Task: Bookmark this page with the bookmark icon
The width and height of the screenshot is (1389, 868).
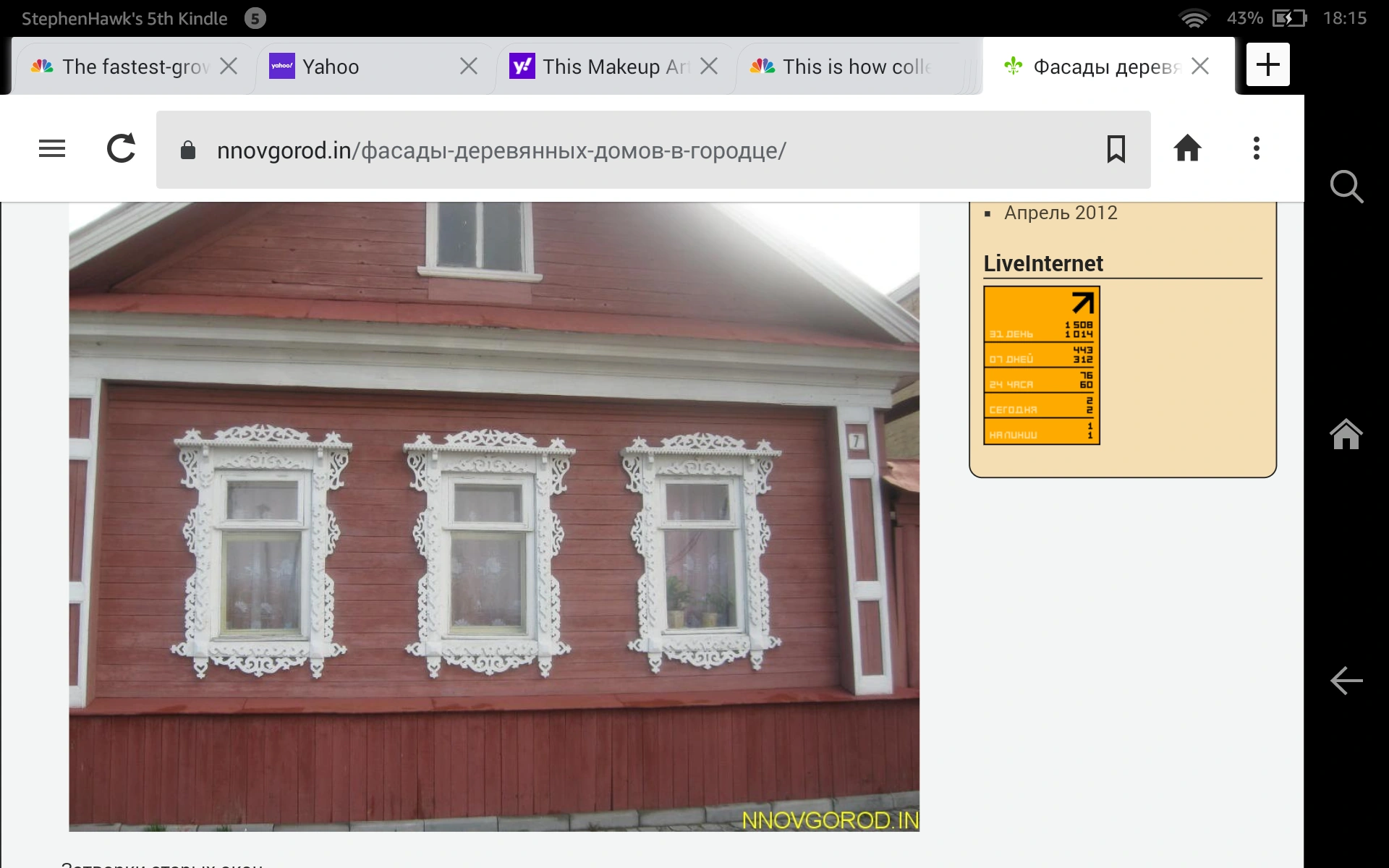Action: [1116, 149]
